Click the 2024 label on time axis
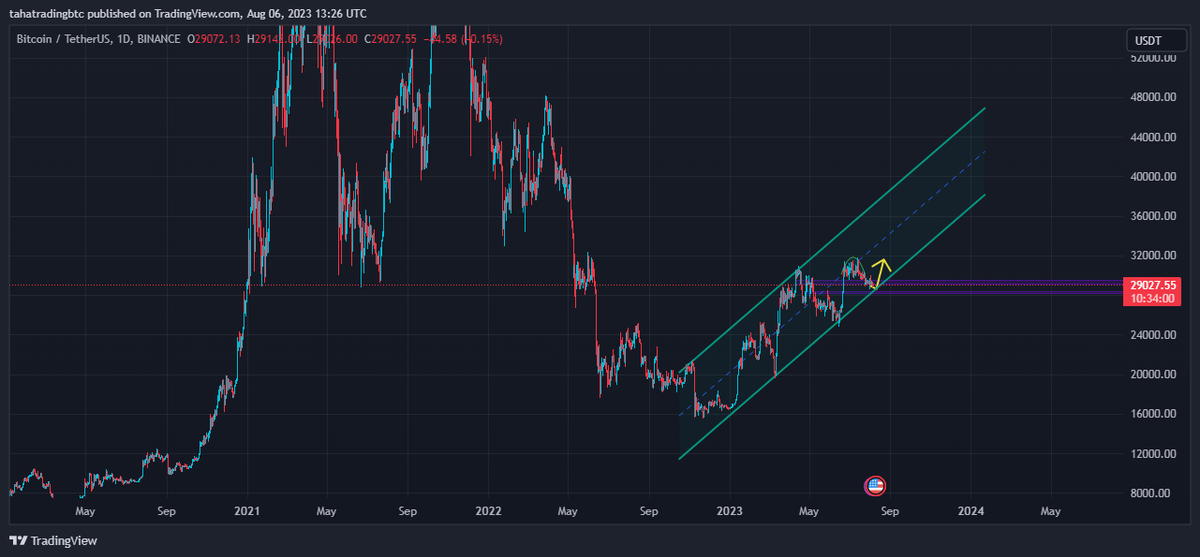The height and width of the screenshot is (557, 1200). pyautogui.click(x=971, y=510)
